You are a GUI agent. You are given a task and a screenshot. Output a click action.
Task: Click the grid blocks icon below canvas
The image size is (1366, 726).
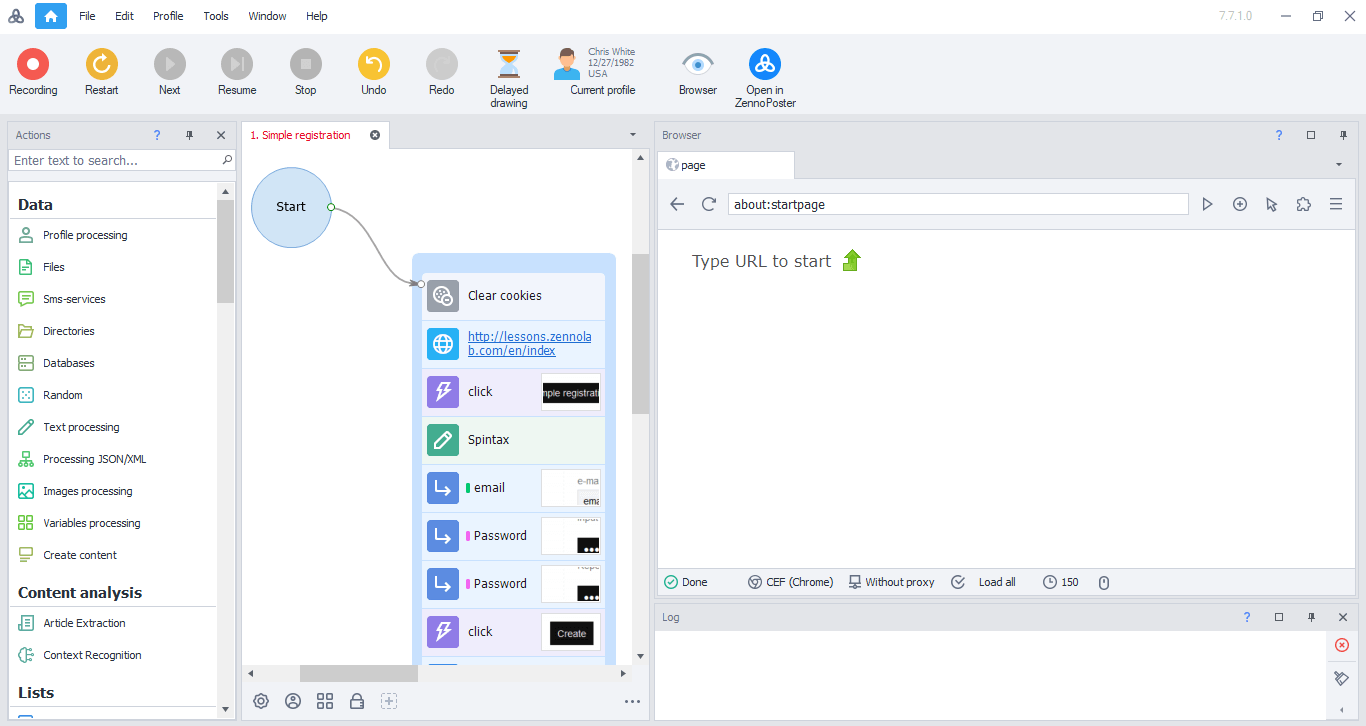coord(325,701)
